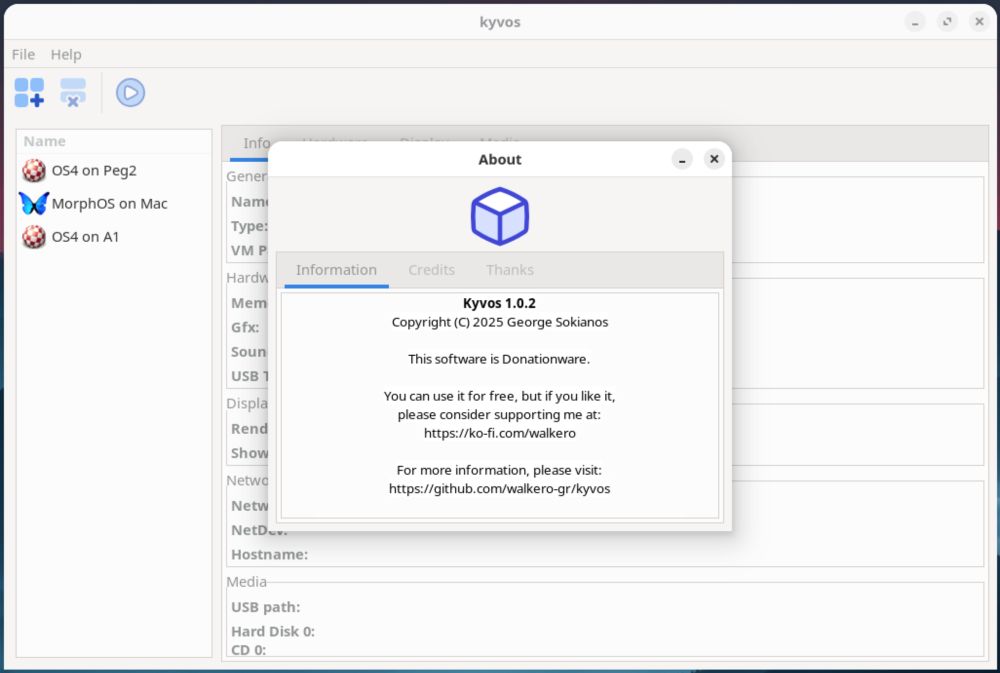Click the CD 0: label
This screenshot has width=1000, height=673.
(248, 650)
